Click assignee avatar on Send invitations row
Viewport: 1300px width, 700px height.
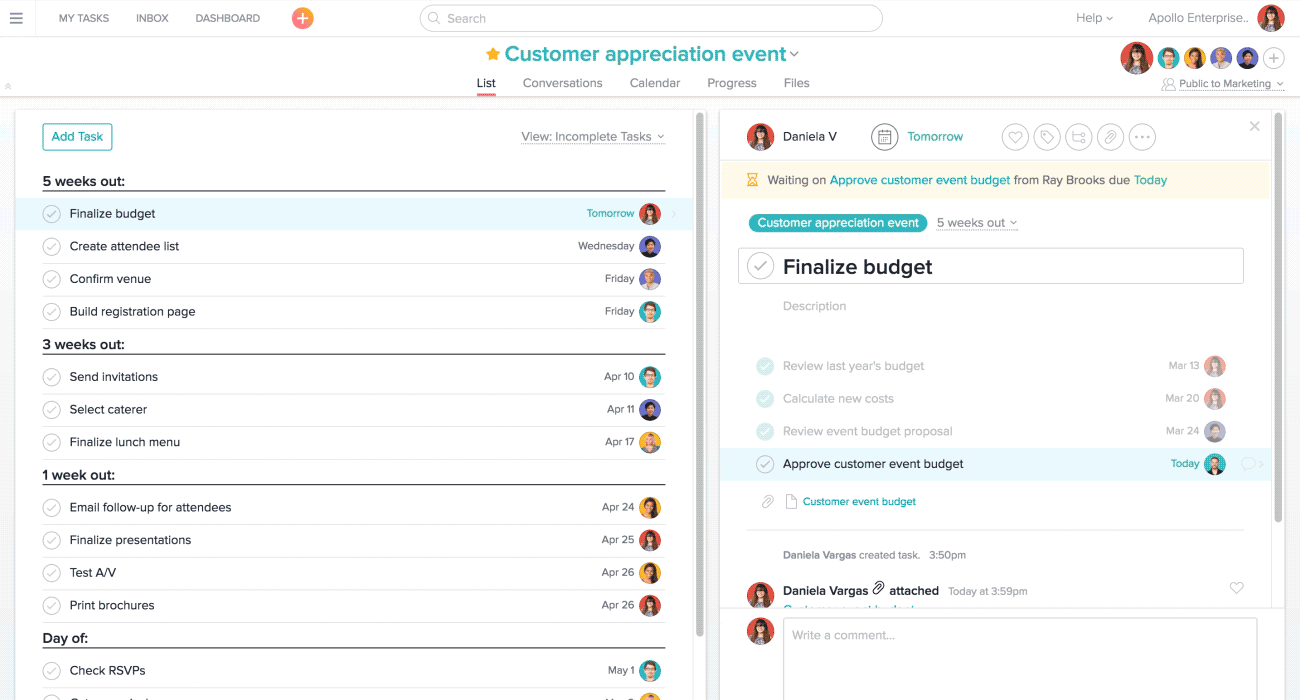pos(650,377)
